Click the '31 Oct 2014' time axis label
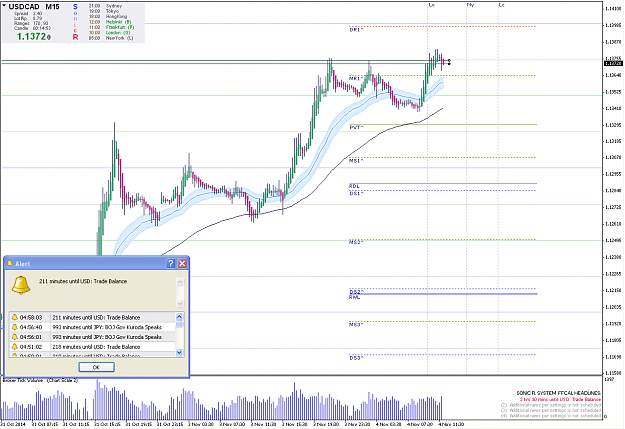The width and height of the screenshot is (625, 429). click(x=13, y=424)
